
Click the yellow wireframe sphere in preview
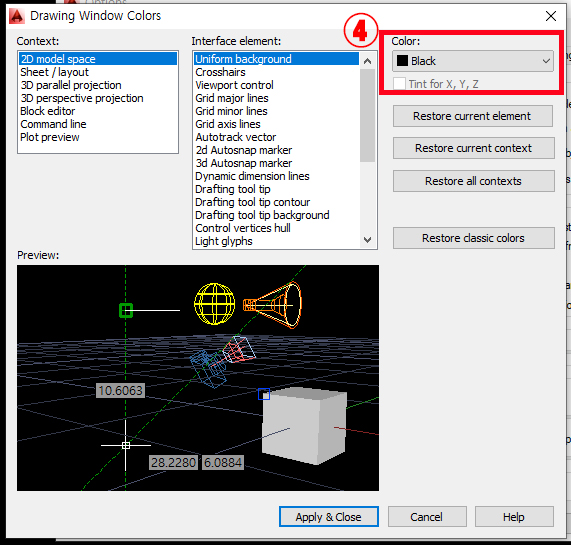point(214,304)
